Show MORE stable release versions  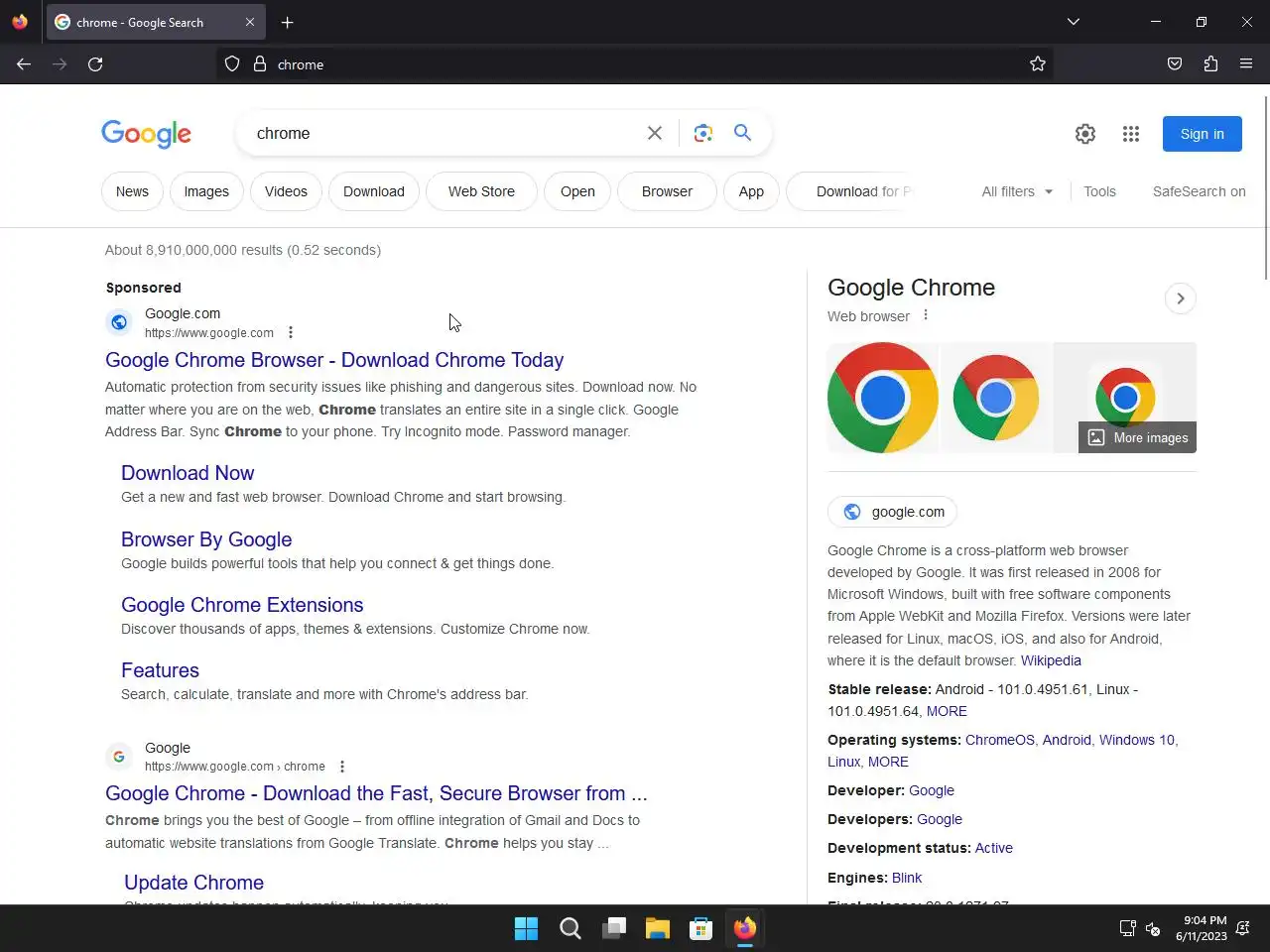click(x=947, y=711)
